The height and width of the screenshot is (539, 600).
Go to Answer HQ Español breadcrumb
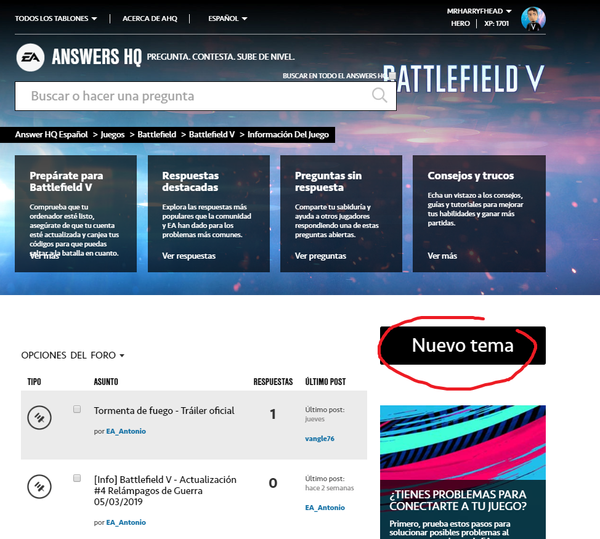(51, 135)
